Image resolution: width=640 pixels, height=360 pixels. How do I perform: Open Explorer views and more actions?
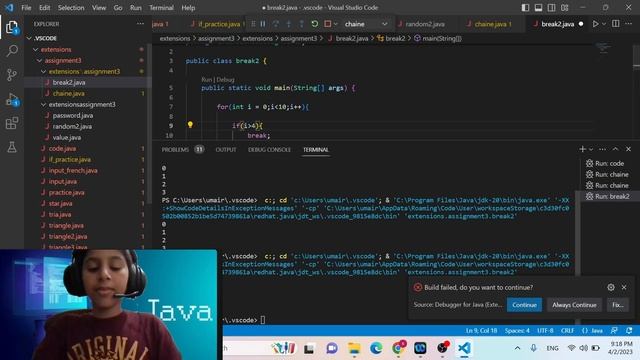(x=140, y=24)
